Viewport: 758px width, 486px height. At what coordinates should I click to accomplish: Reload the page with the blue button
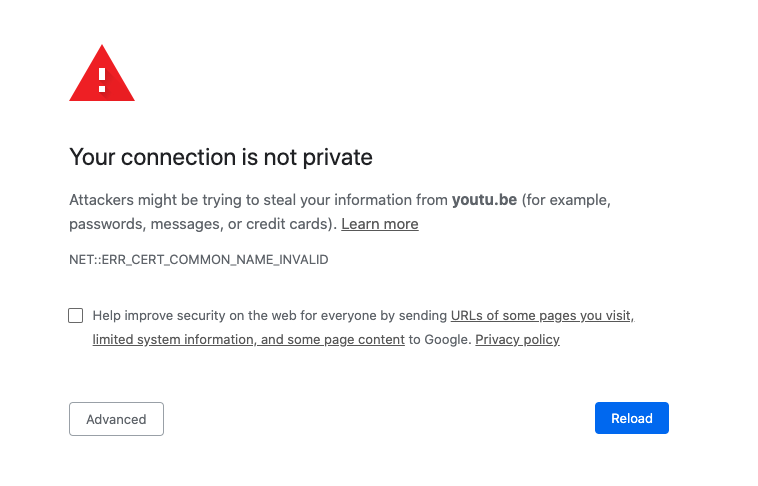click(631, 418)
